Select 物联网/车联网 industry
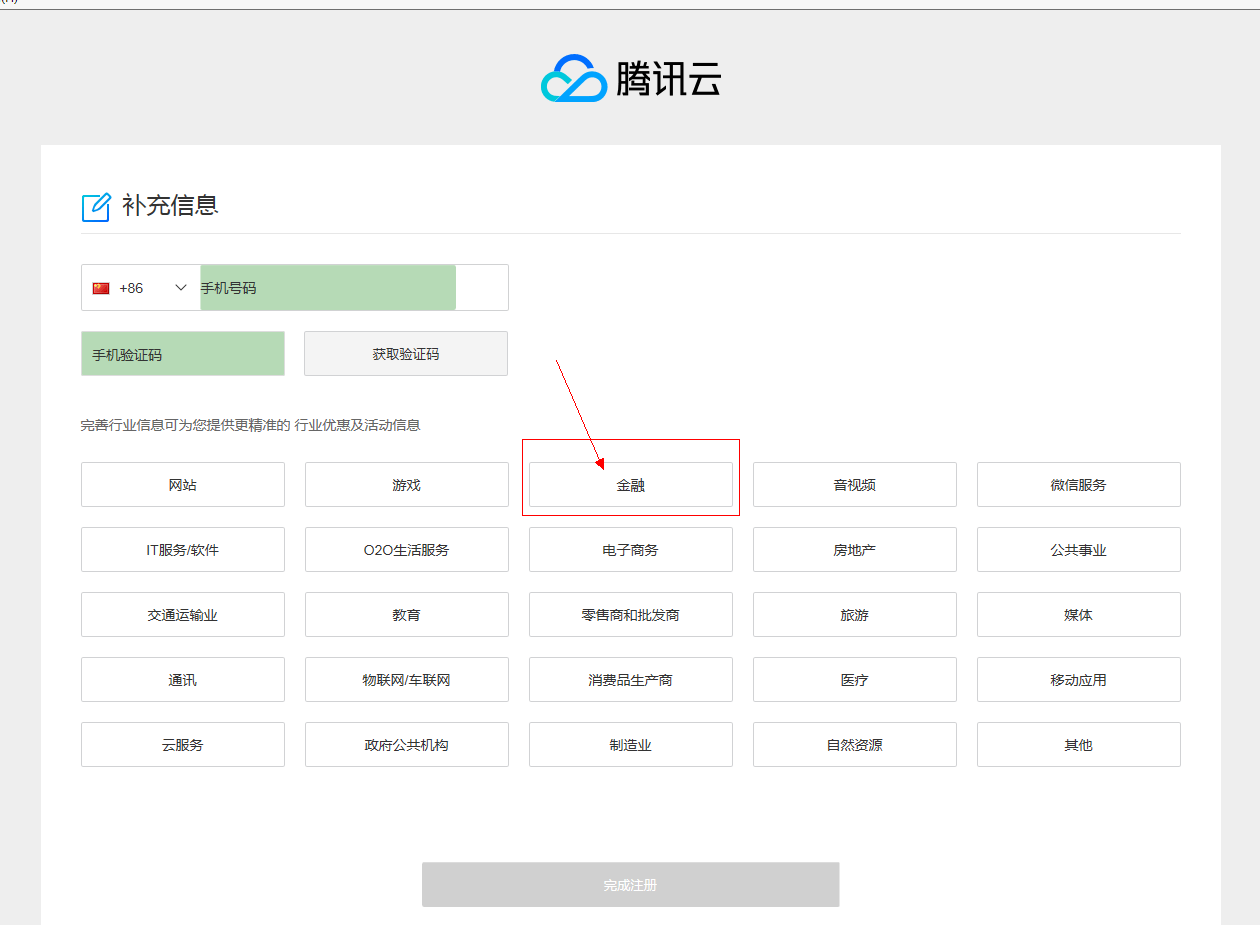1260x925 pixels. pyautogui.click(x=406, y=680)
